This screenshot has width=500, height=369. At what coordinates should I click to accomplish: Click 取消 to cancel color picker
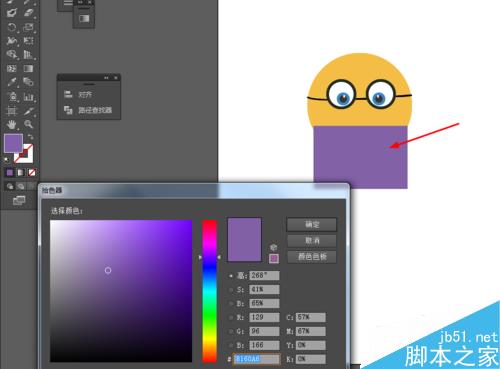(x=312, y=241)
